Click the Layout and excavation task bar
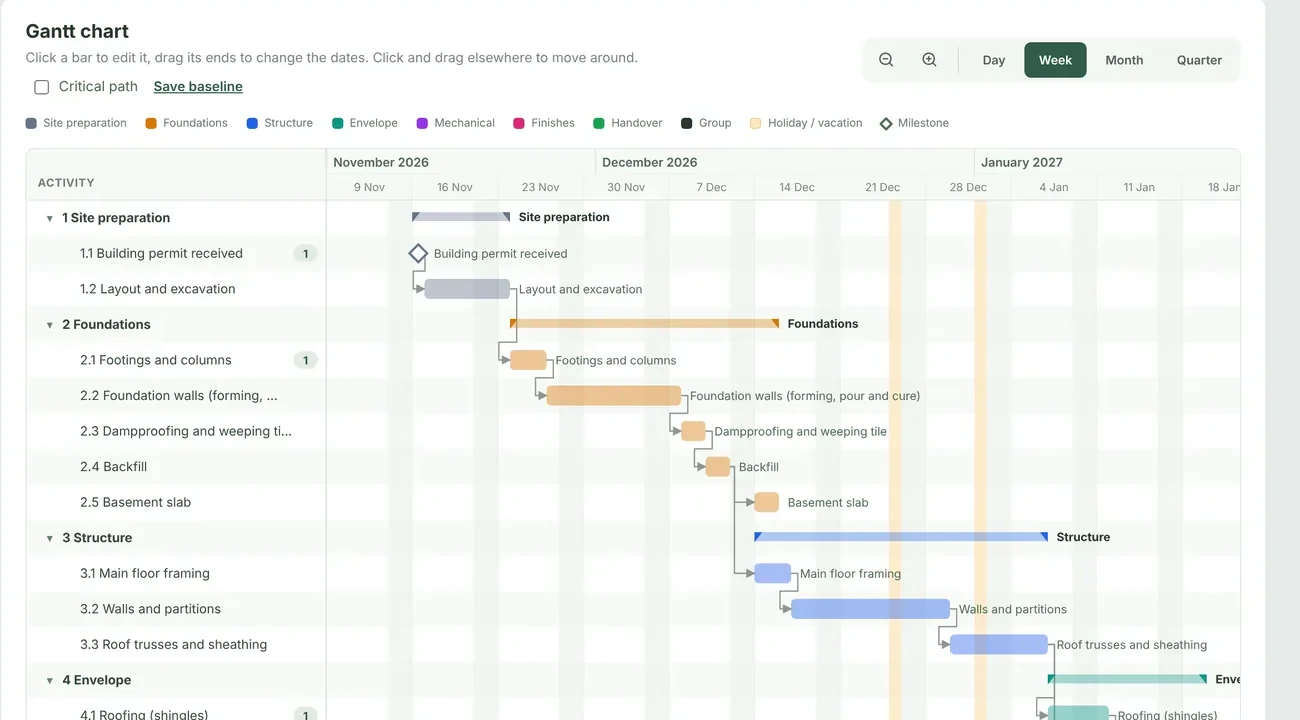Image resolution: width=1300 pixels, height=720 pixels. tap(467, 289)
